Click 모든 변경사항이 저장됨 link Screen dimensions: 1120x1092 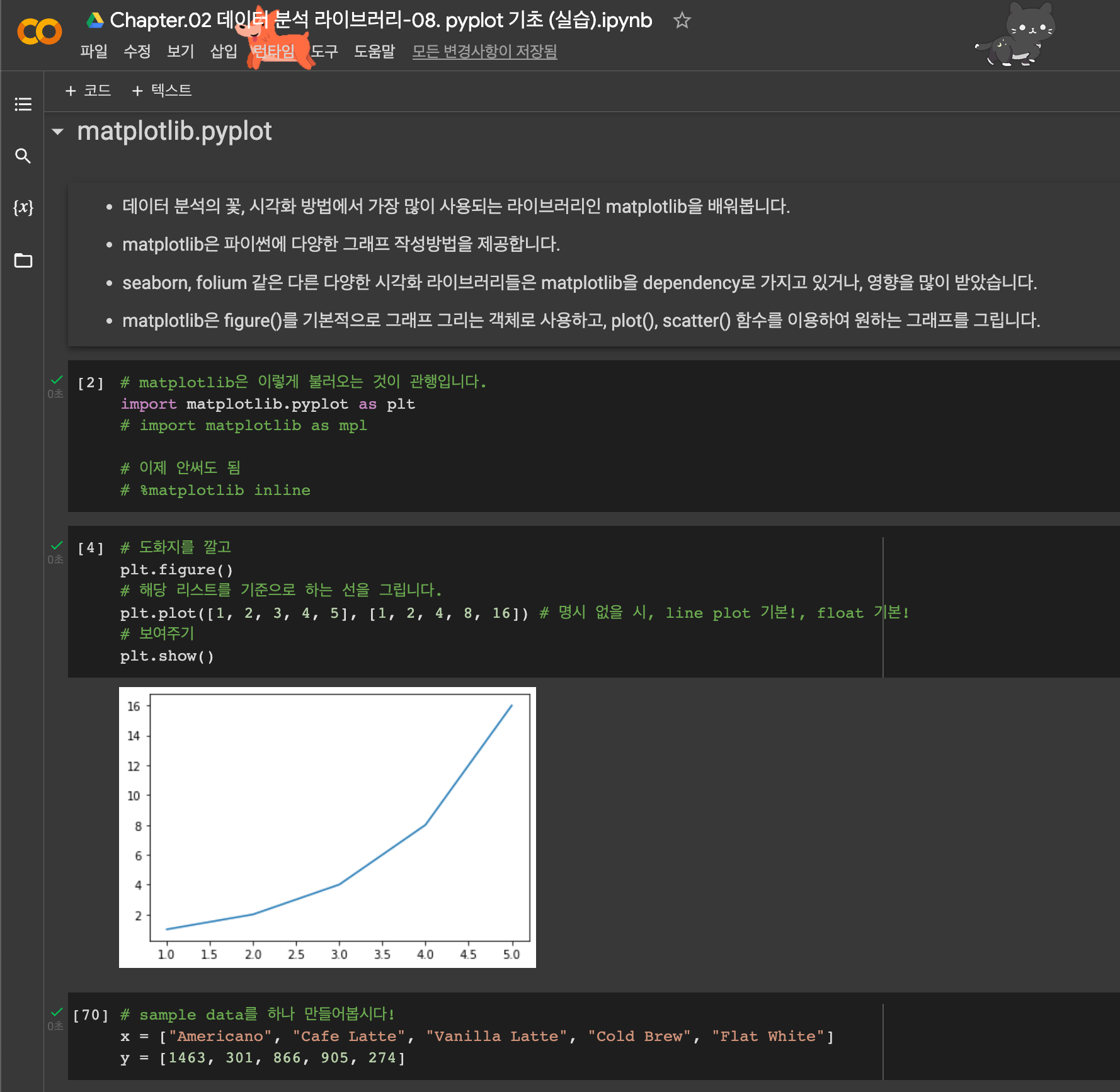tap(484, 51)
